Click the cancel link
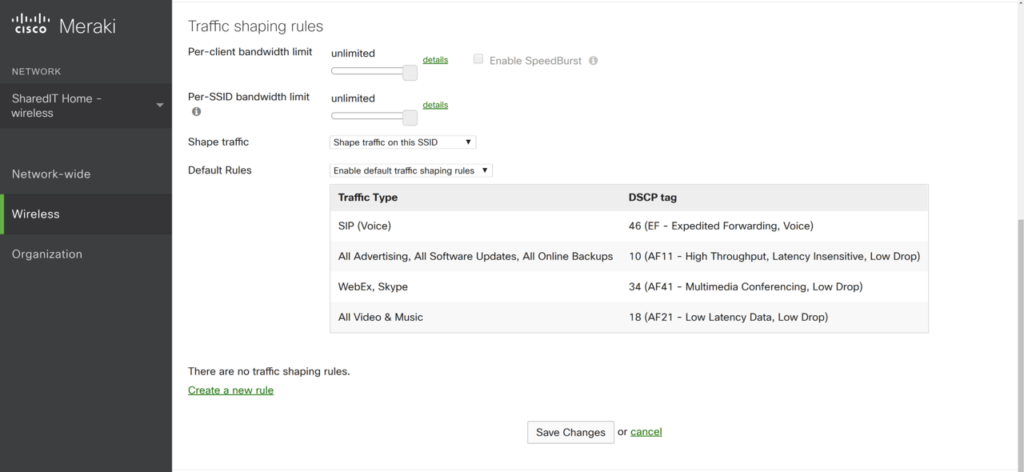Image resolution: width=1024 pixels, height=472 pixels. coord(646,432)
